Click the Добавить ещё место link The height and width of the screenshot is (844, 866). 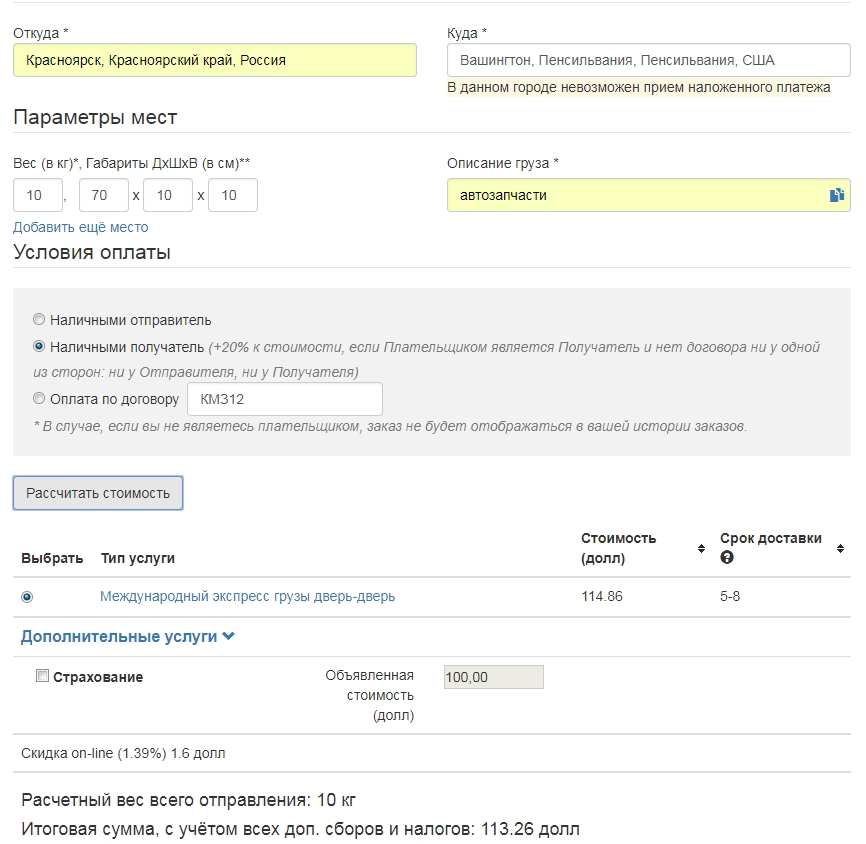point(80,227)
